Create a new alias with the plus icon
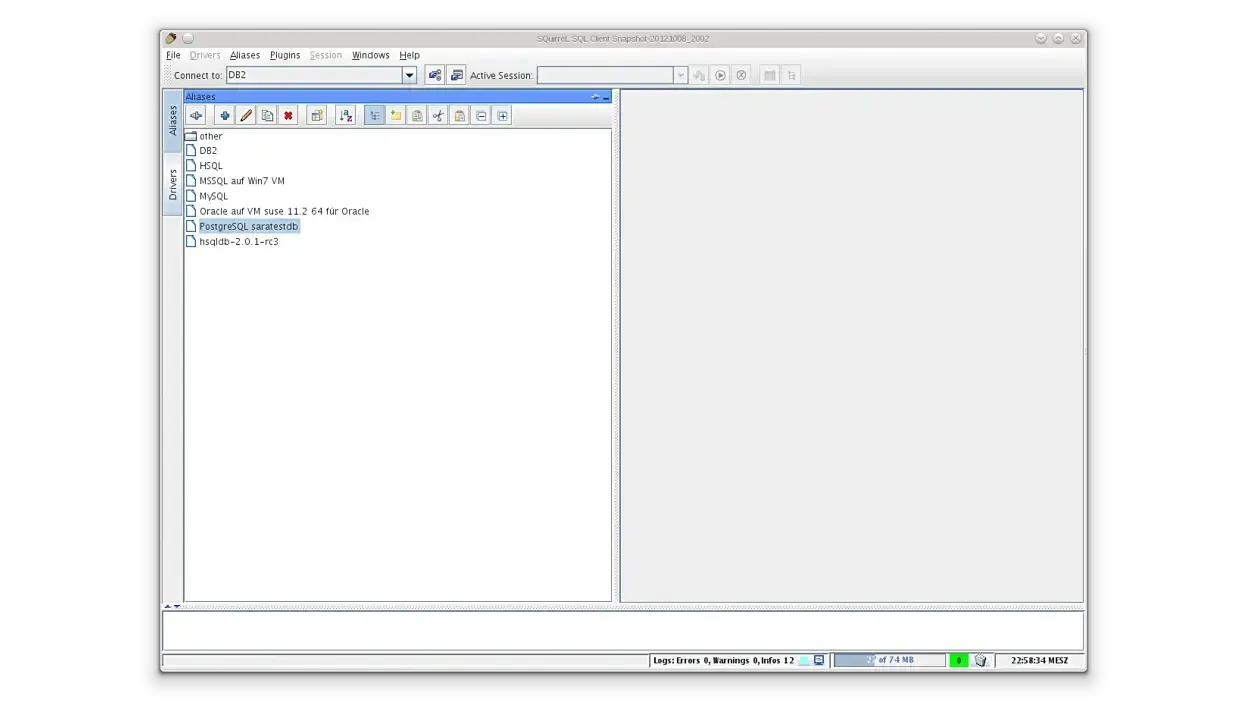This screenshot has height=702, width=1248. (x=224, y=115)
